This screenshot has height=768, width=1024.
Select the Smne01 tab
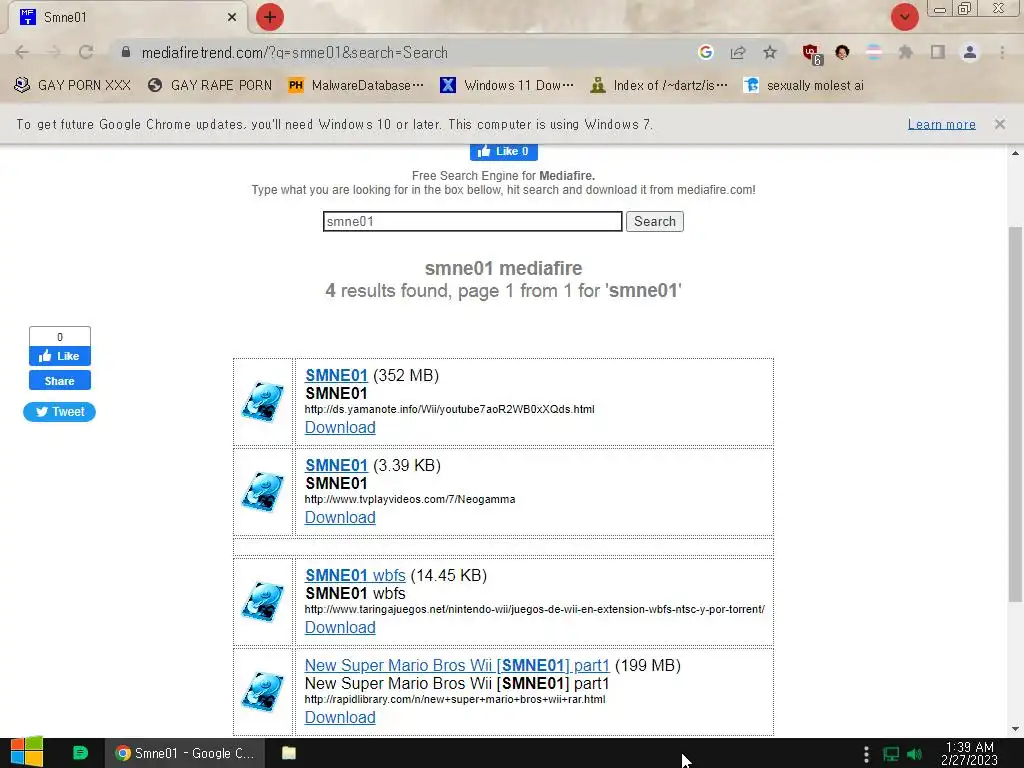tap(127, 18)
